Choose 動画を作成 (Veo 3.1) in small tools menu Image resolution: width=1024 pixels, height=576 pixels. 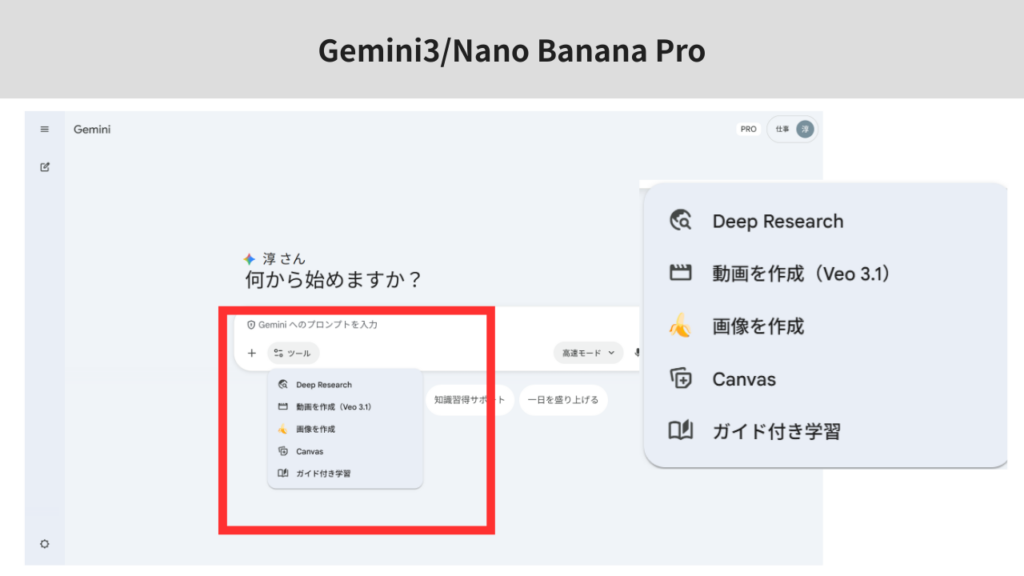click(334, 407)
